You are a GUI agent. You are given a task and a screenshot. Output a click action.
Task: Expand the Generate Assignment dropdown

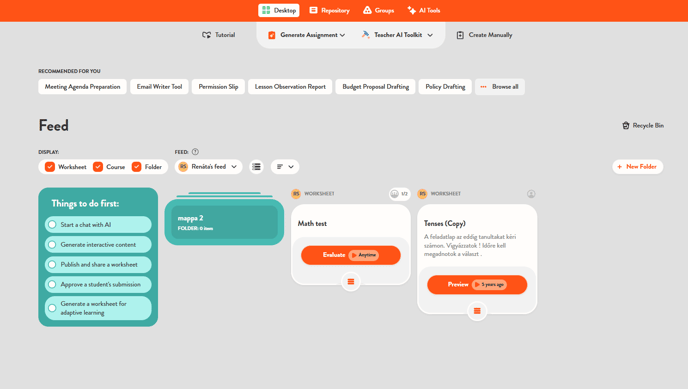click(306, 35)
